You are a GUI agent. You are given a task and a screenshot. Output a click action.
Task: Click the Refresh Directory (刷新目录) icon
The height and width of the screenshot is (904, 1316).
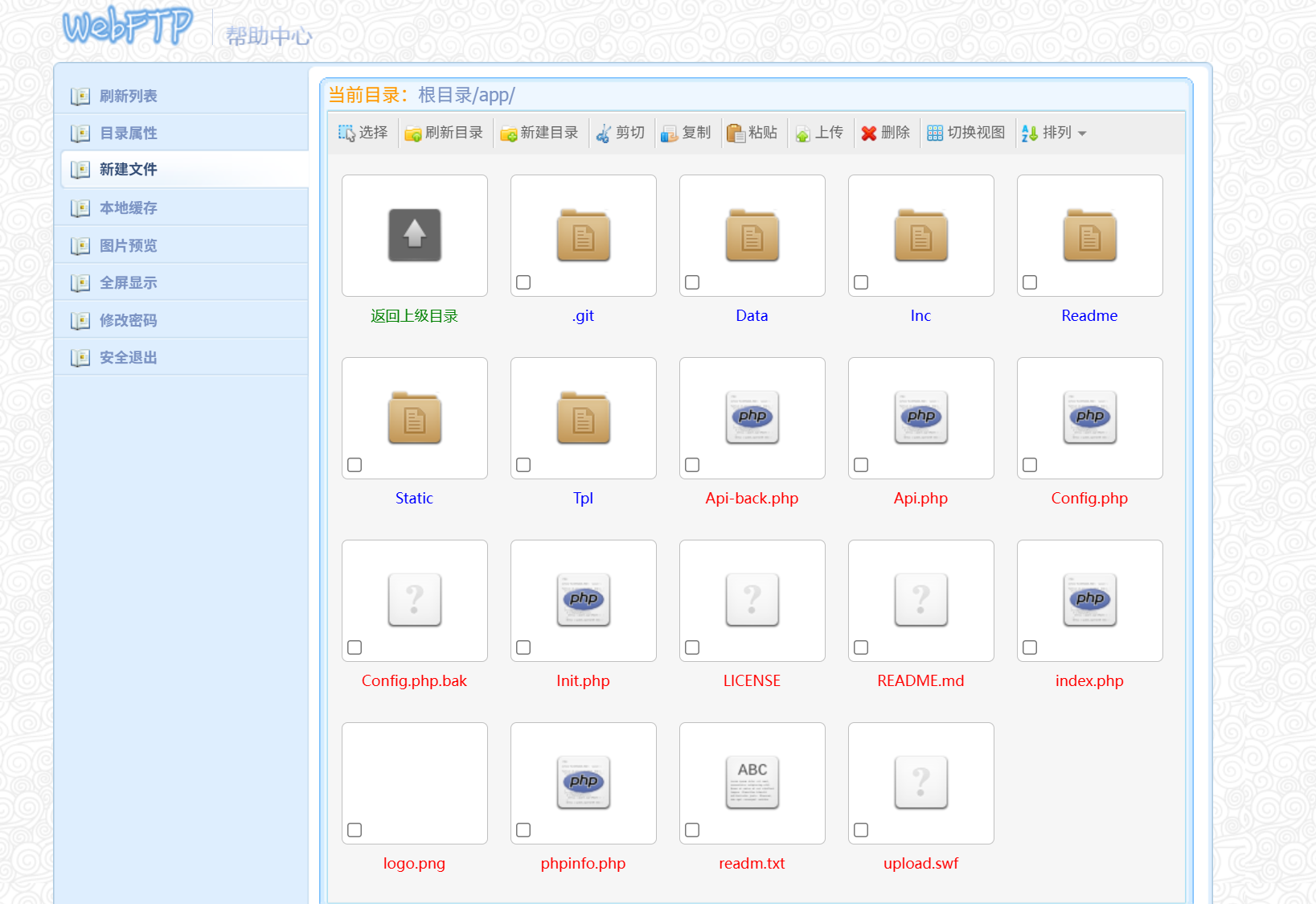413,134
